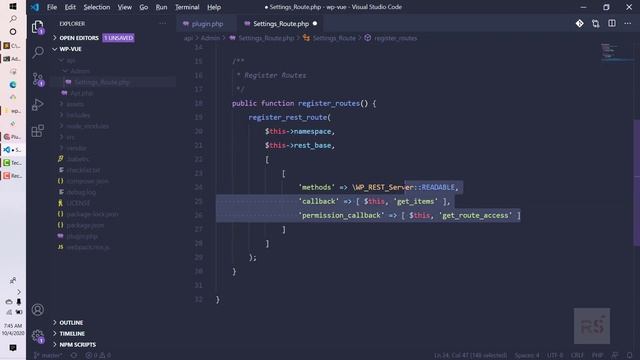Expand the src folder
The height and width of the screenshot is (360, 640).
click(70, 137)
